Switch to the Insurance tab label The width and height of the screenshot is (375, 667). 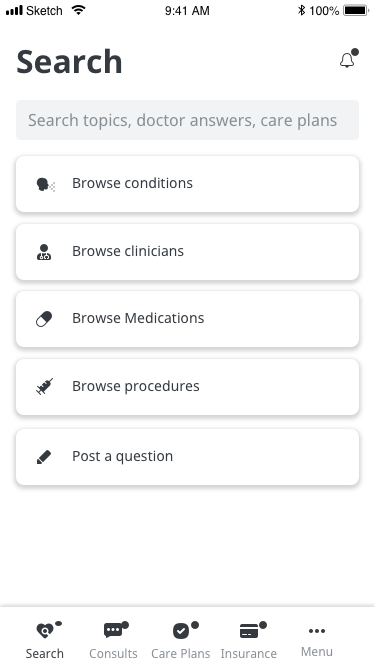(249, 653)
